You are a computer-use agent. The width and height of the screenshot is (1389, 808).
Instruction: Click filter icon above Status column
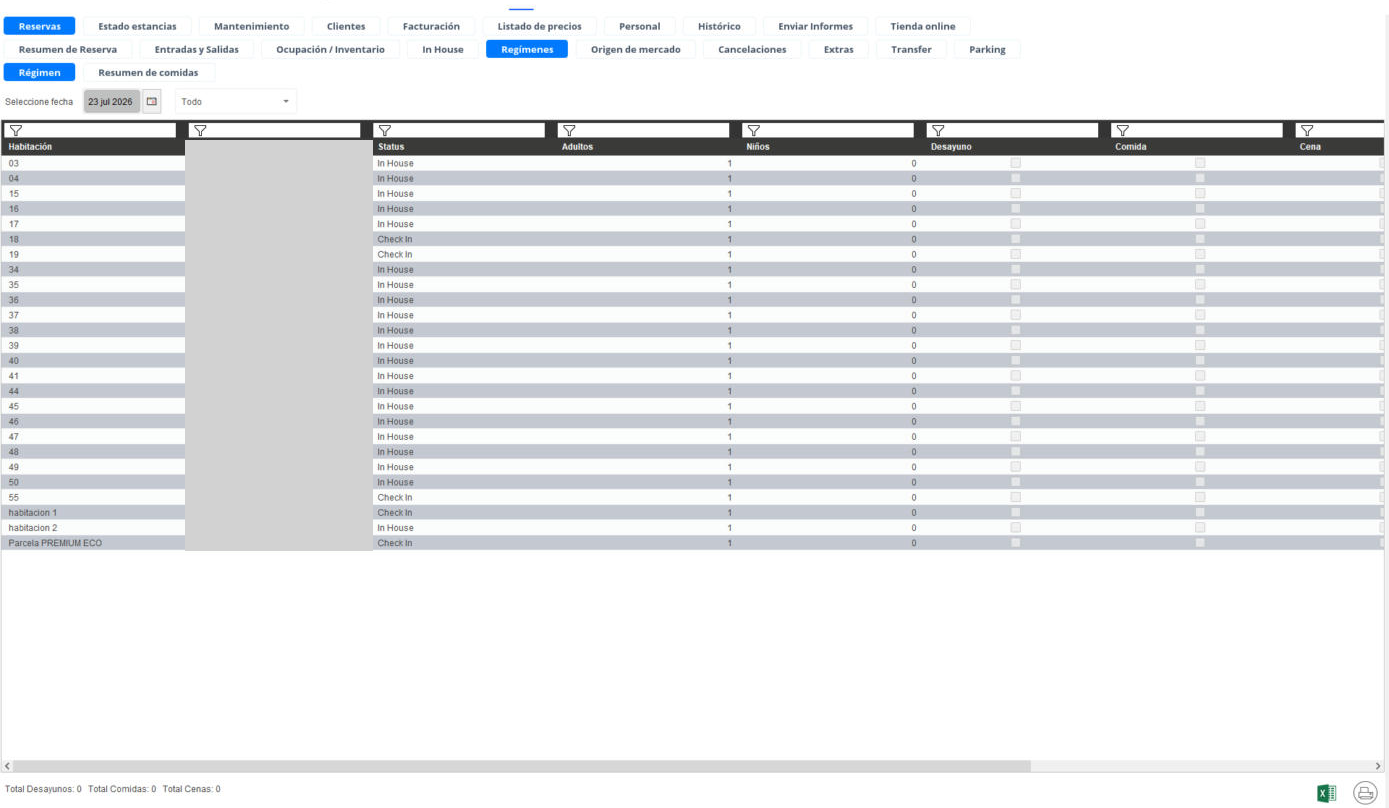pos(384,130)
